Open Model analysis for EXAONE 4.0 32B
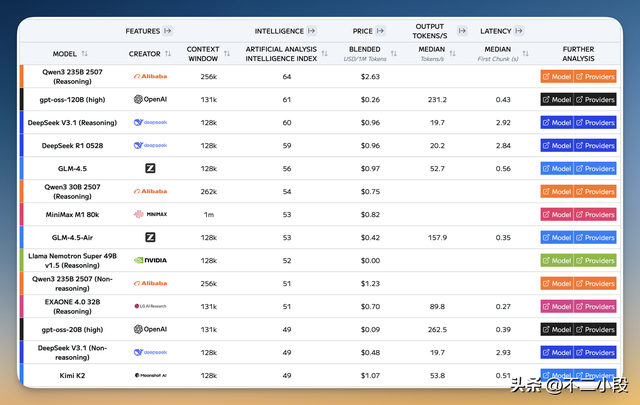The height and width of the screenshot is (405, 640). (x=557, y=306)
